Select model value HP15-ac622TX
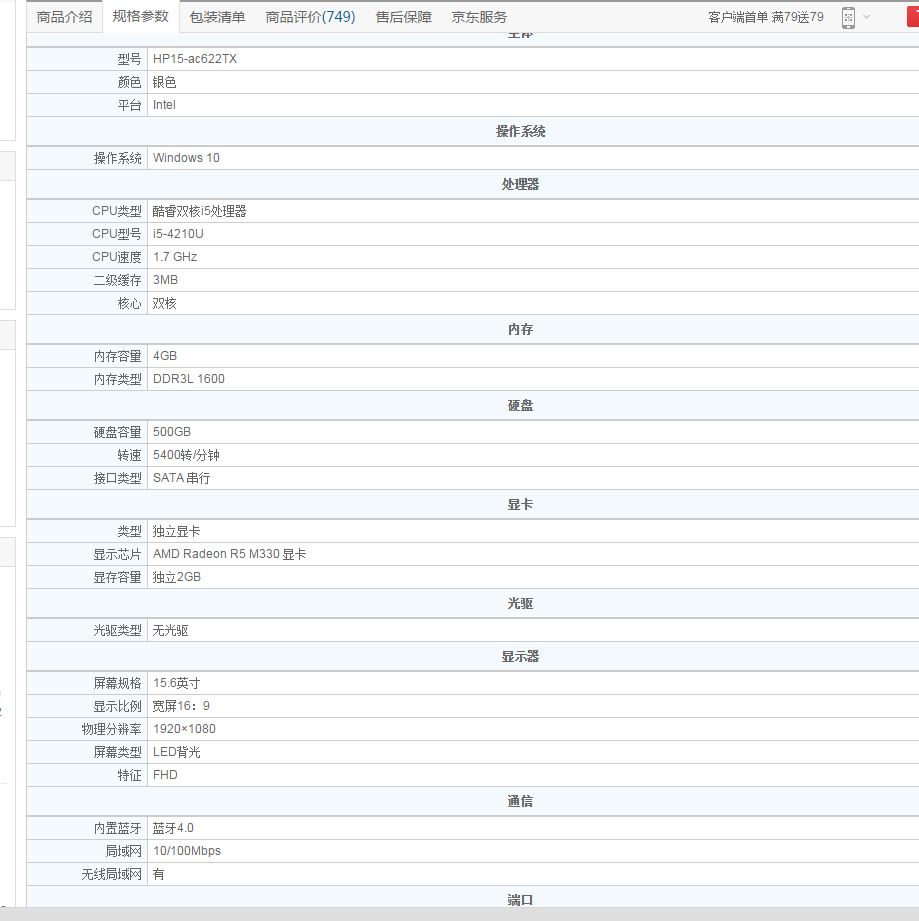This screenshot has width=919, height=921. (195, 59)
